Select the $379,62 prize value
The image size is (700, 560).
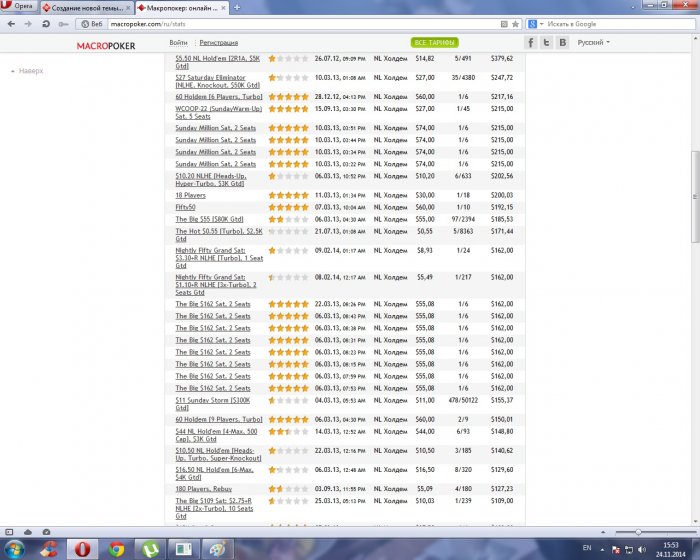pyautogui.click(x=502, y=58)
